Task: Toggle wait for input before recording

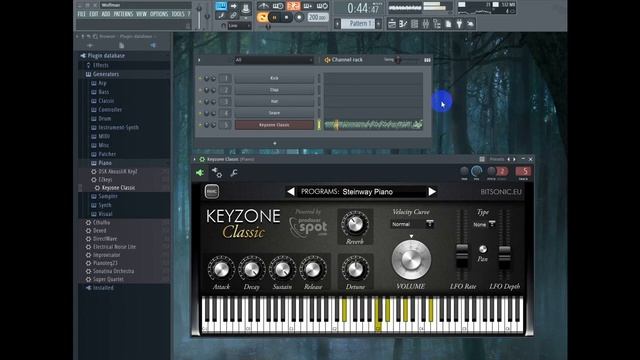Action: [278, 6]
